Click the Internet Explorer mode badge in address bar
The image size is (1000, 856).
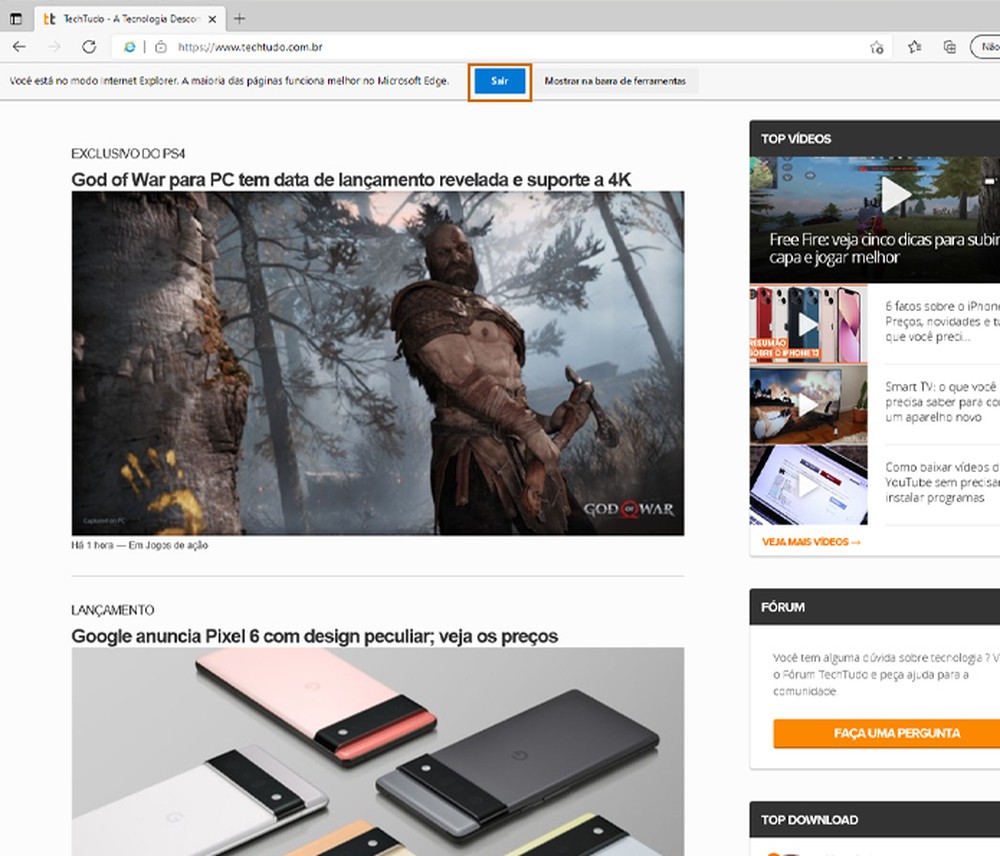(129, 46)
